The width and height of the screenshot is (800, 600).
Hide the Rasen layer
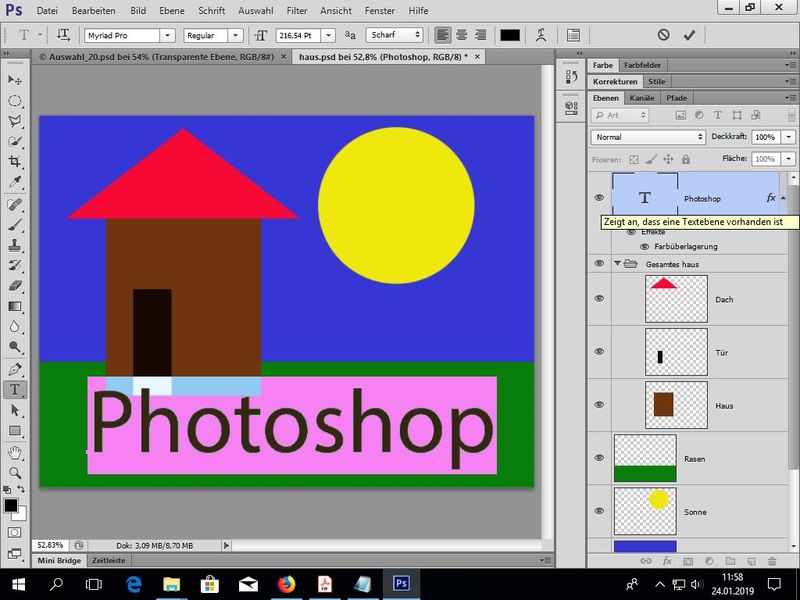(x=599, y=458)
